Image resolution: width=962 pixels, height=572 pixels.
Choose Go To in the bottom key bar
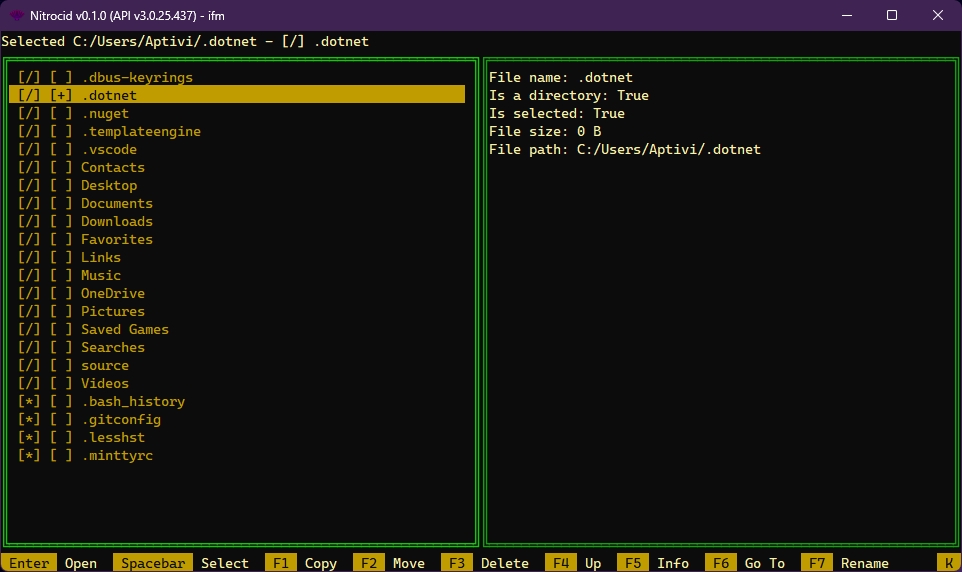click(x=764, y=563)
